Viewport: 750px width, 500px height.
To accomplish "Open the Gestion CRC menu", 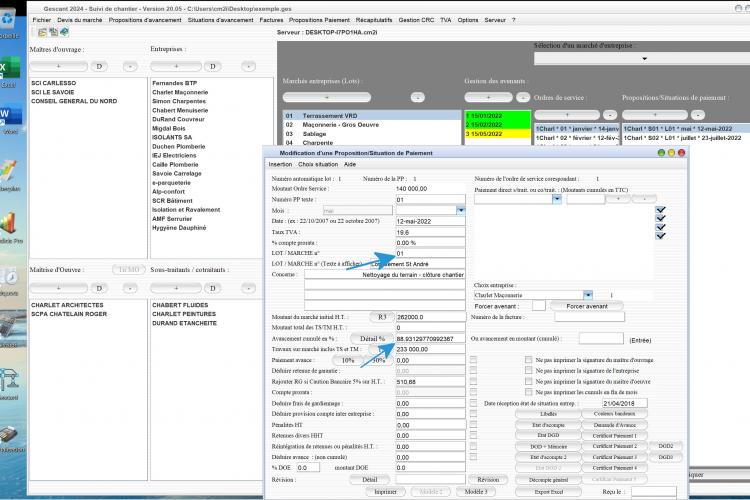I will click(416, 20).
